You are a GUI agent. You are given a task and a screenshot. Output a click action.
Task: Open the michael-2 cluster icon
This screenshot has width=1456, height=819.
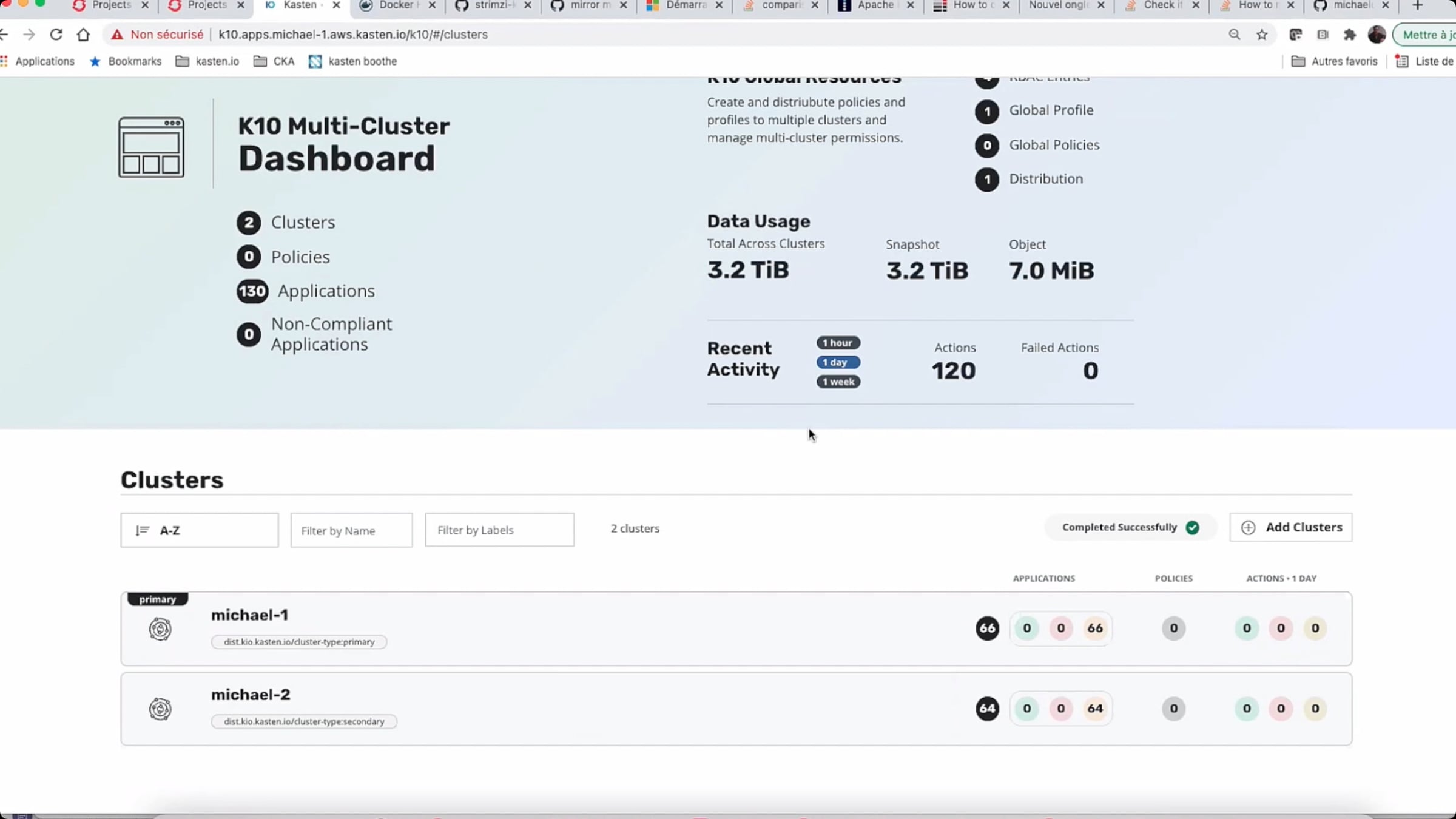160,709
